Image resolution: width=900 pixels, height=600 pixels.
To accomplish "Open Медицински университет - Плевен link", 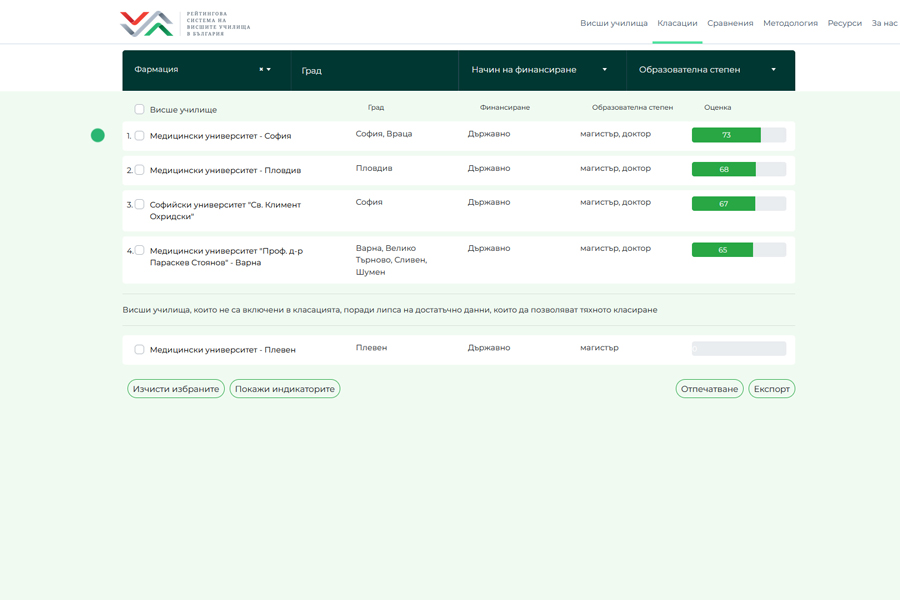I will tap(223, 350).
